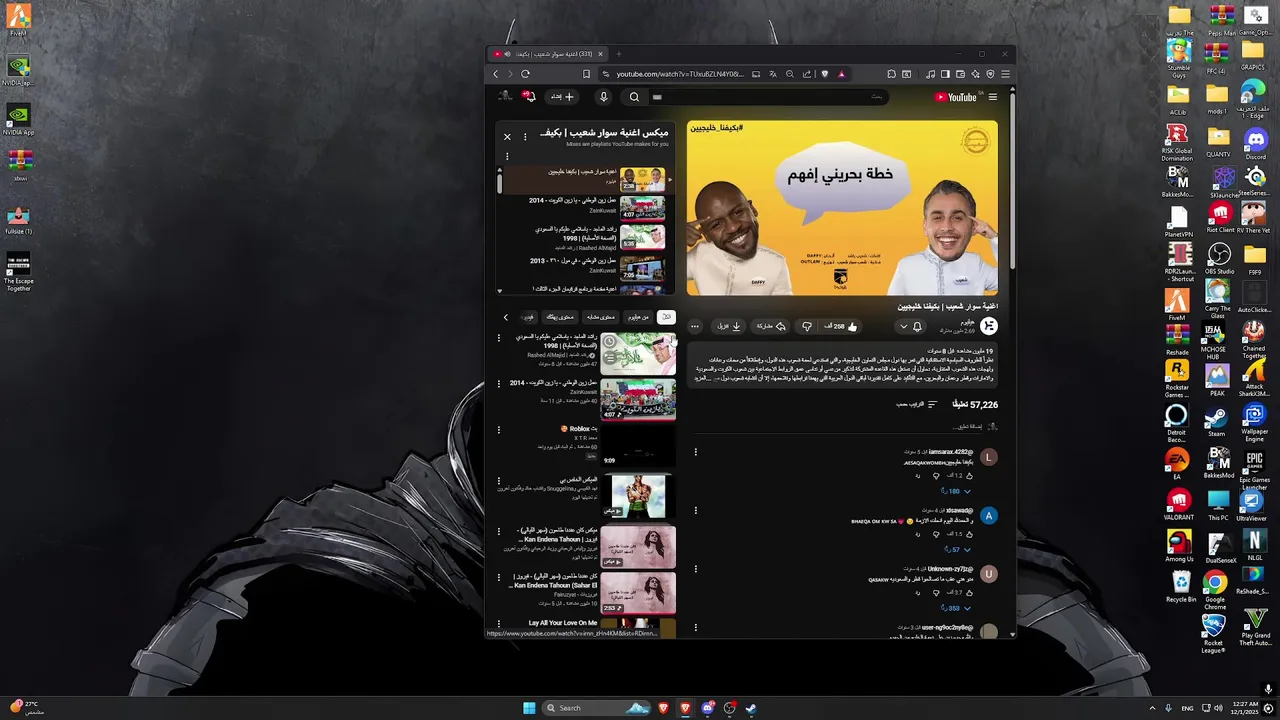Start YouTube voice search microphone
This screenshot has width=1280, height=720.
[603, 97]
